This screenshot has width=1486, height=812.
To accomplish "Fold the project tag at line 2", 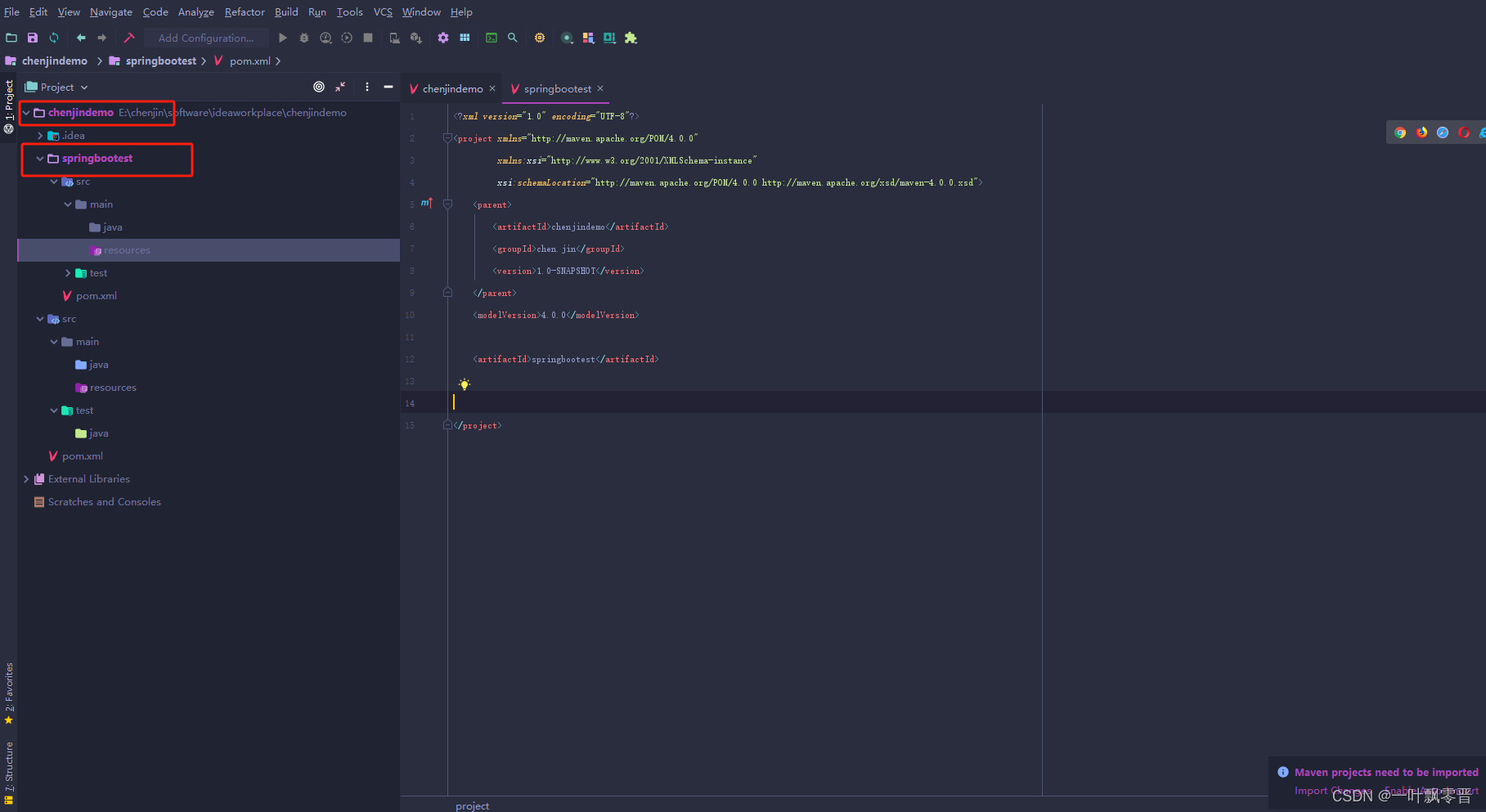I will point(447,137).
